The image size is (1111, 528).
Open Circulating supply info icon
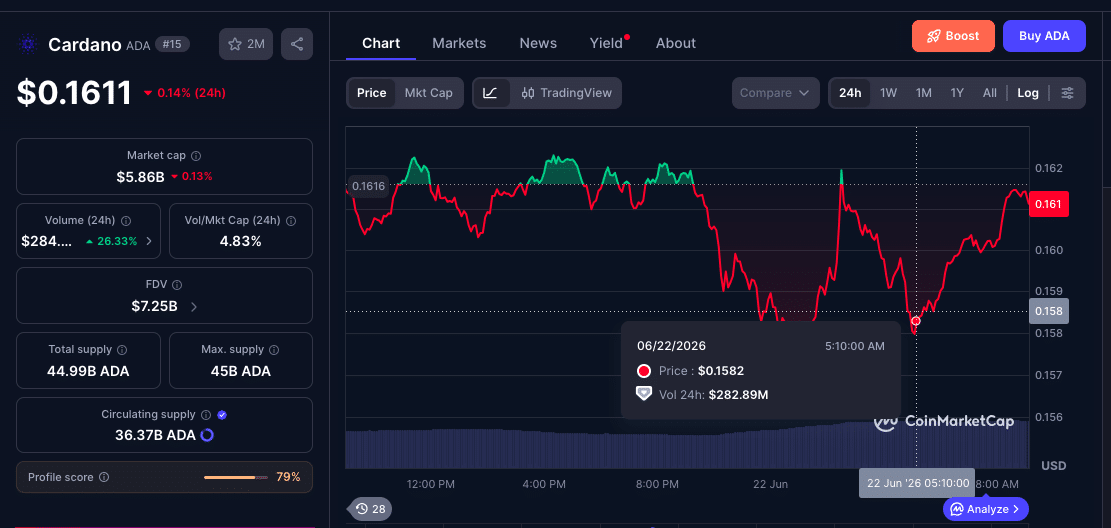[206, 415]
